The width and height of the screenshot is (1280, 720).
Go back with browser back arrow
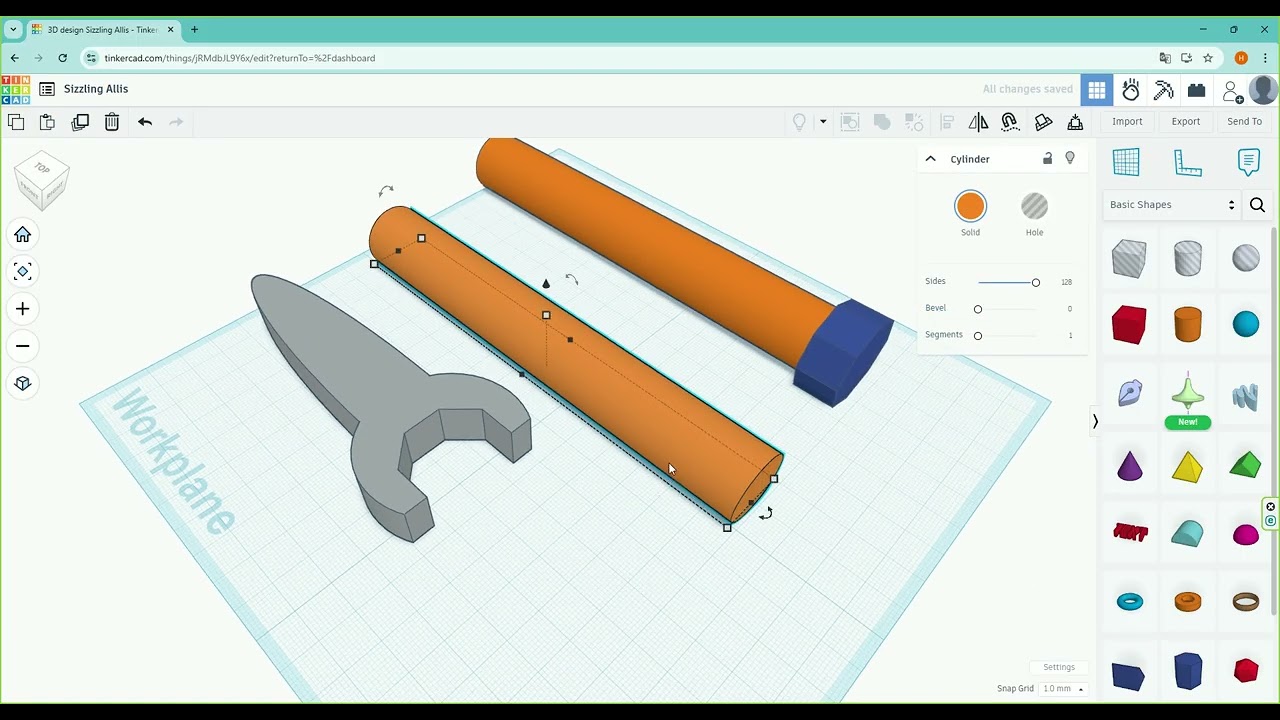click(15, 58)
